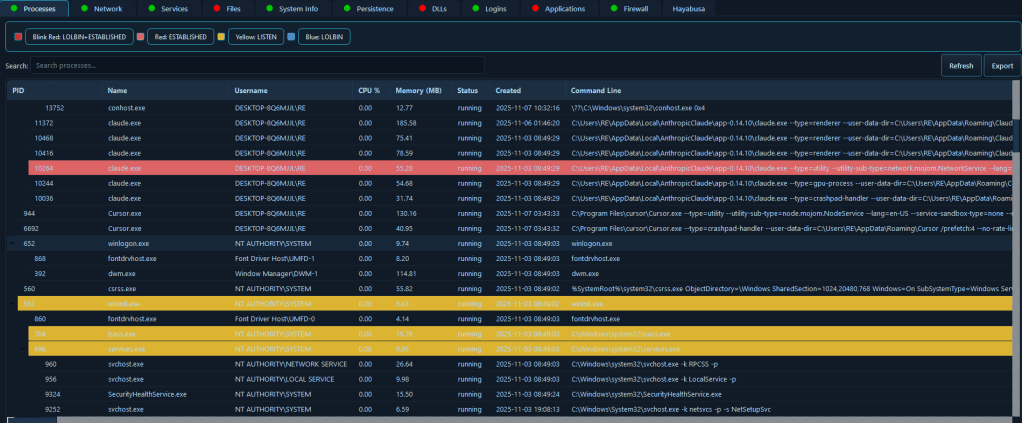Focus the Search processes input field
Viewport: 1022px width, 423px height.
pos(257,66)
